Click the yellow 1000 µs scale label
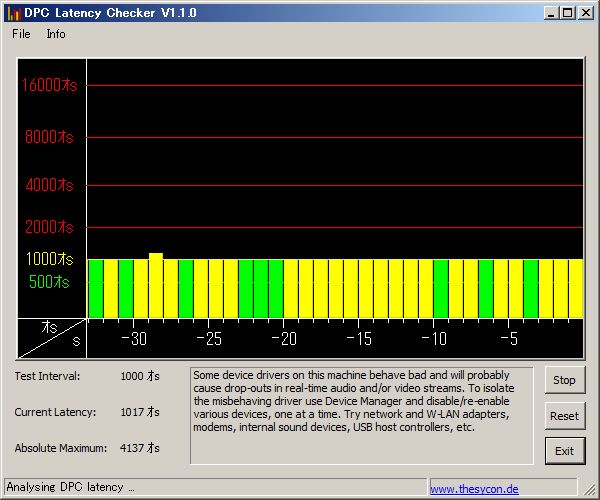The width and height of the screenshot is (600, 500). coord(49,259)
